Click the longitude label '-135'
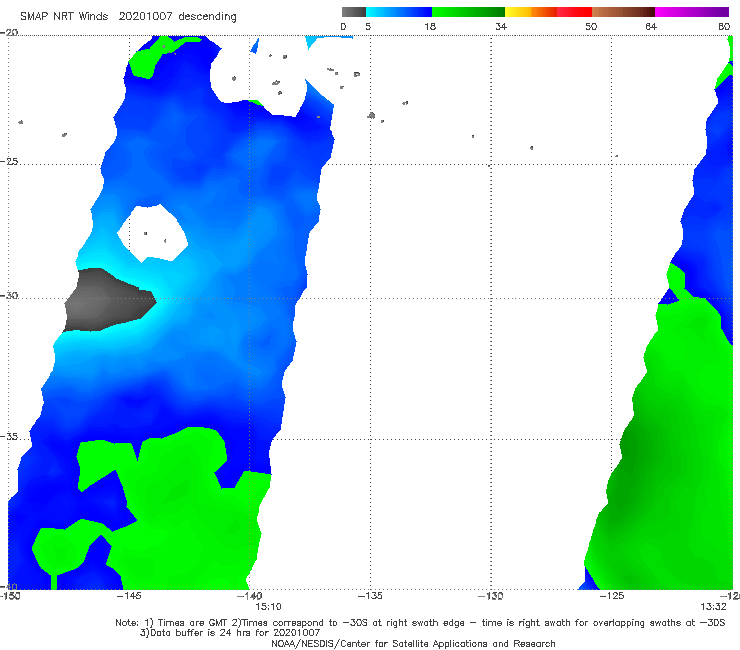 (370, 596)
